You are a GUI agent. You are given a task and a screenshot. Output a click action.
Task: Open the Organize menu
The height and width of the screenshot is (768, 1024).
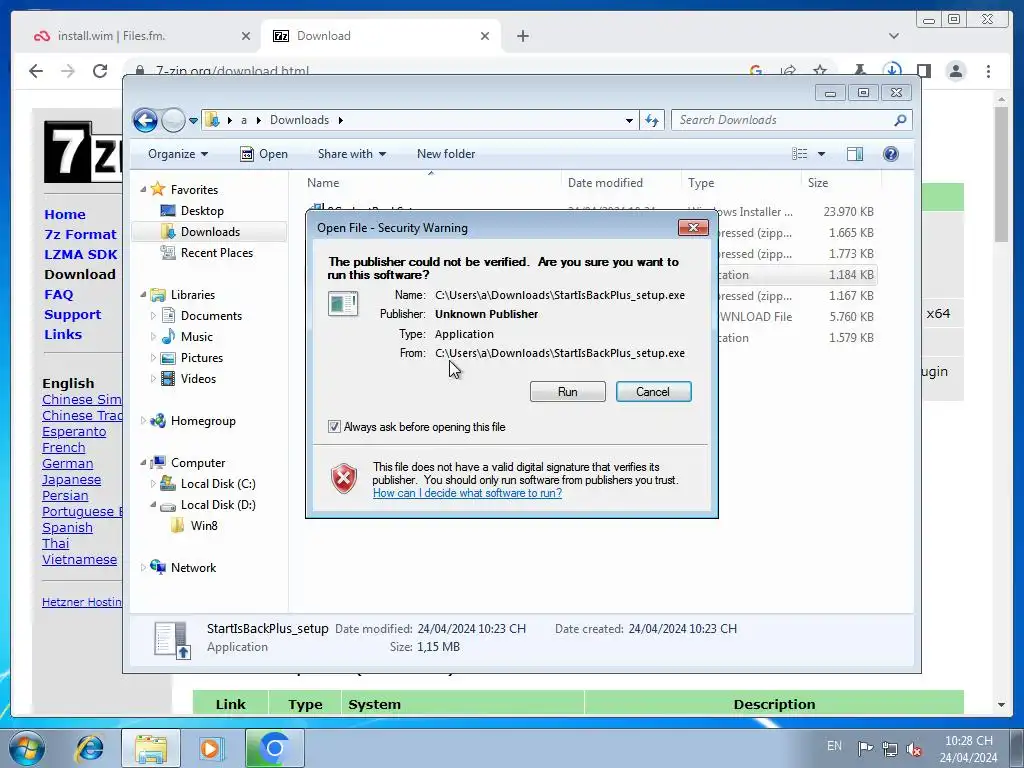(178, 154)
